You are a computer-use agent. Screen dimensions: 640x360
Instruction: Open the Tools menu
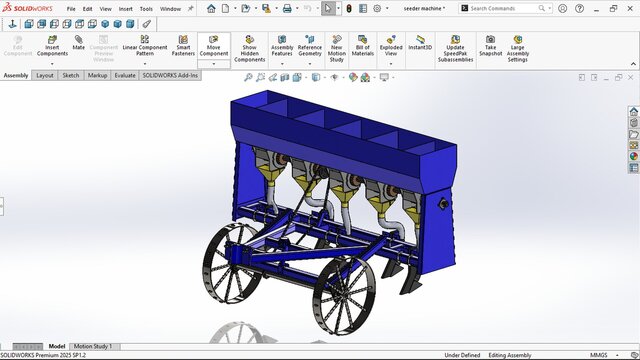[x=146, y=9]
